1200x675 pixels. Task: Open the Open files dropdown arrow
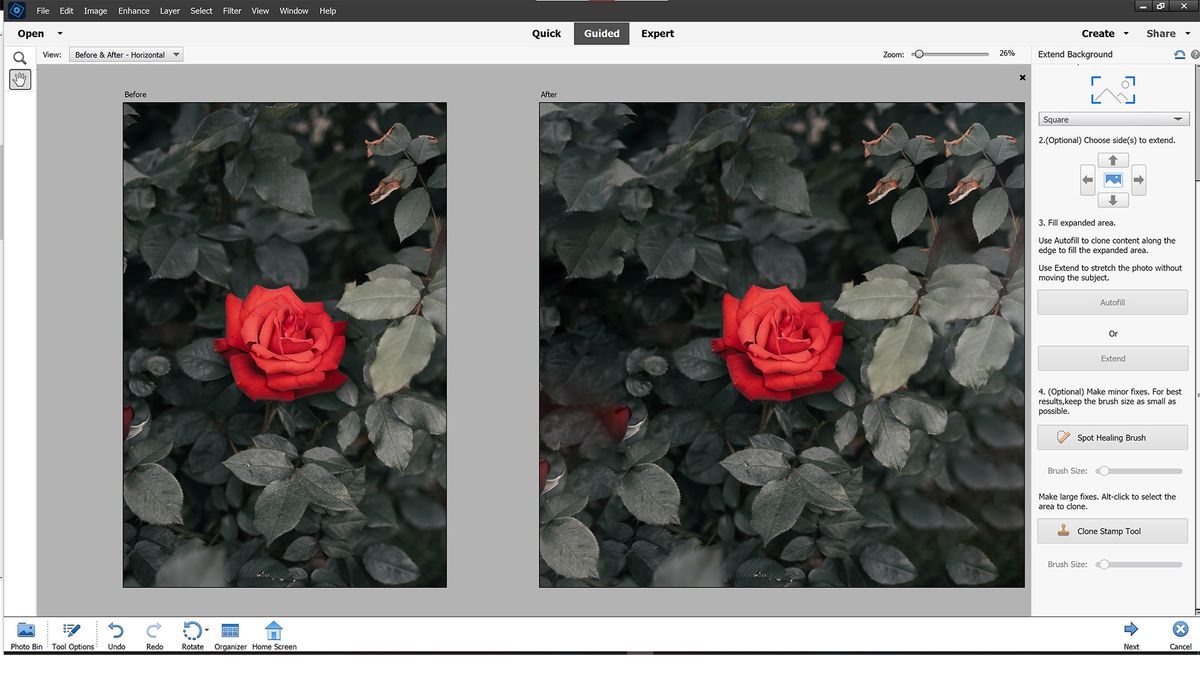tap(60, 34)
